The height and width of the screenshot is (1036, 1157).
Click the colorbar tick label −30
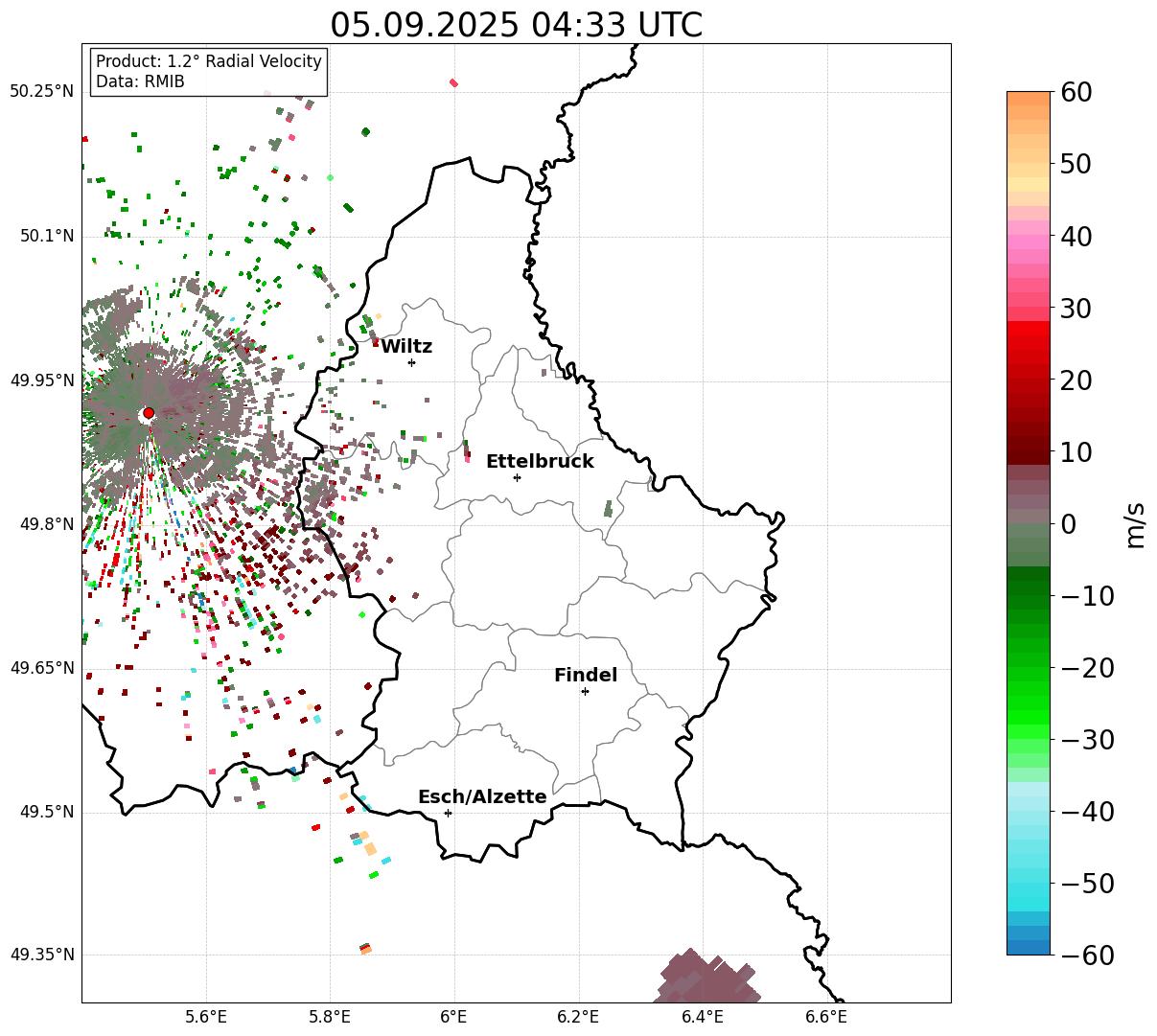(1087, 740)
